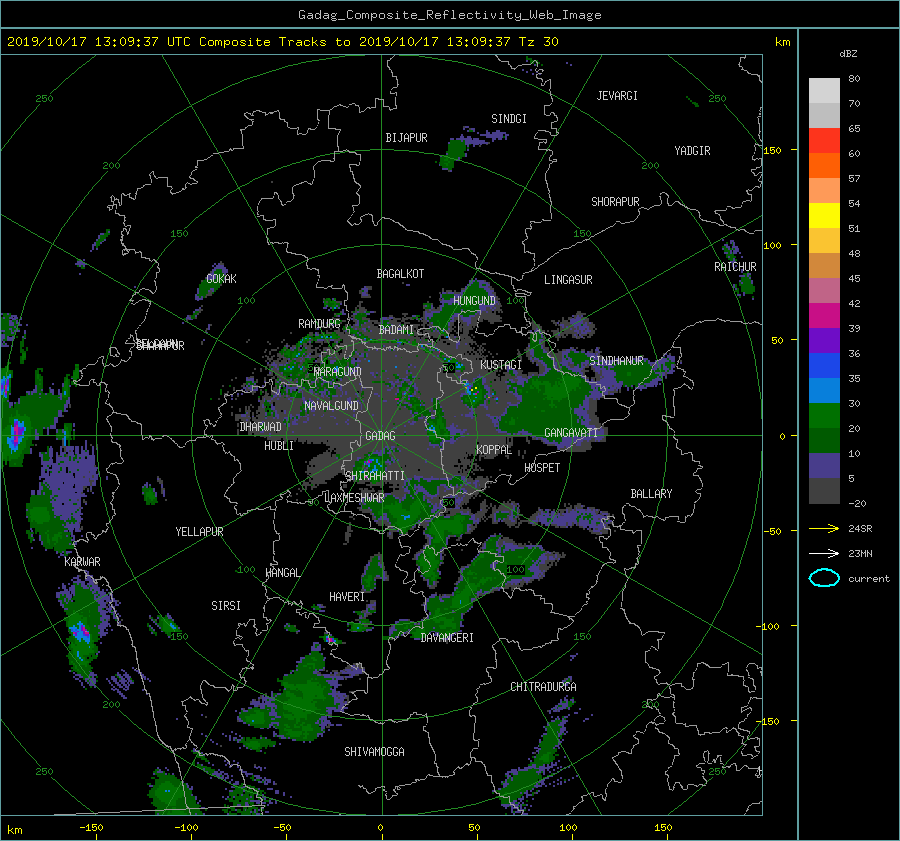This screenshot has height=841, width=900.
Task: Click the white 23MN track arrow icon
Action: (x=824, y=553)
